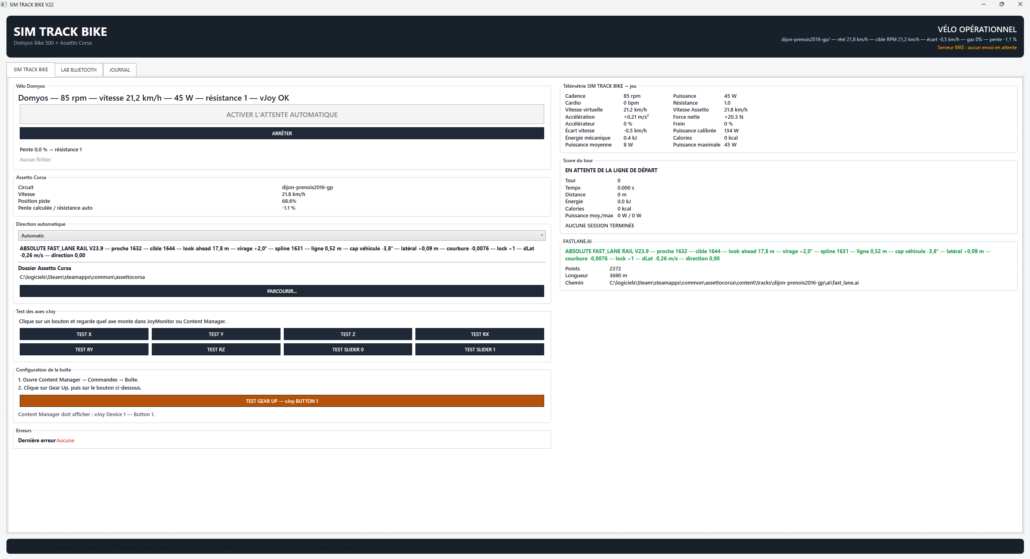Viewport: 1030px width, 559px height.
Task: Click the Cardio value 0 bpm
Action: tap(631, 103)
